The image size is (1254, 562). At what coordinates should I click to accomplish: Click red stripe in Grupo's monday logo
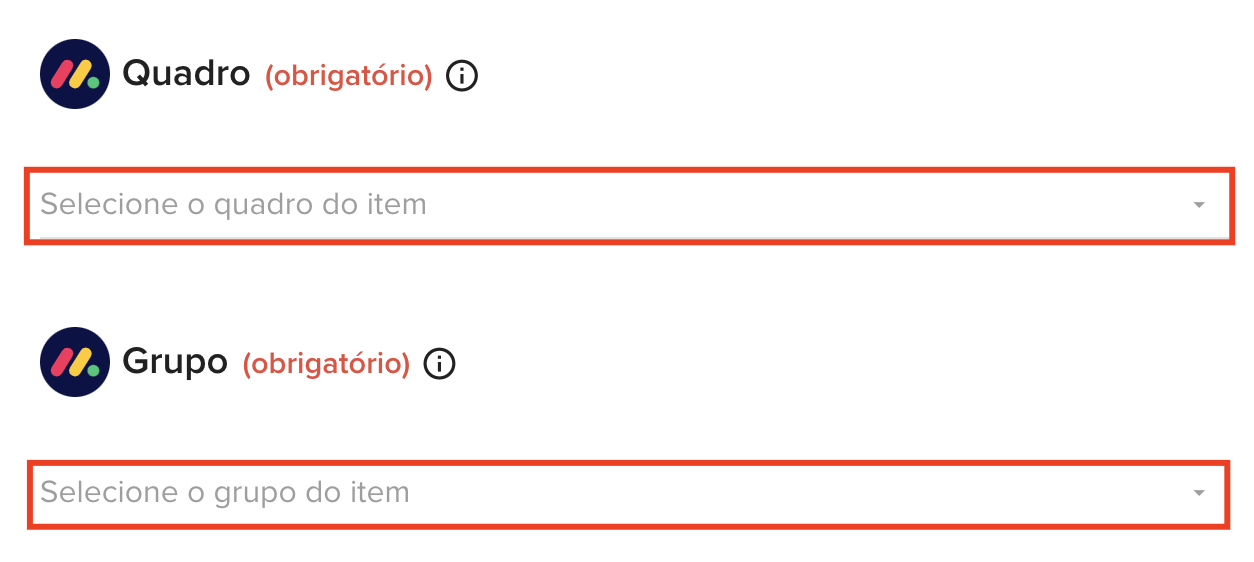click(61, 362)
